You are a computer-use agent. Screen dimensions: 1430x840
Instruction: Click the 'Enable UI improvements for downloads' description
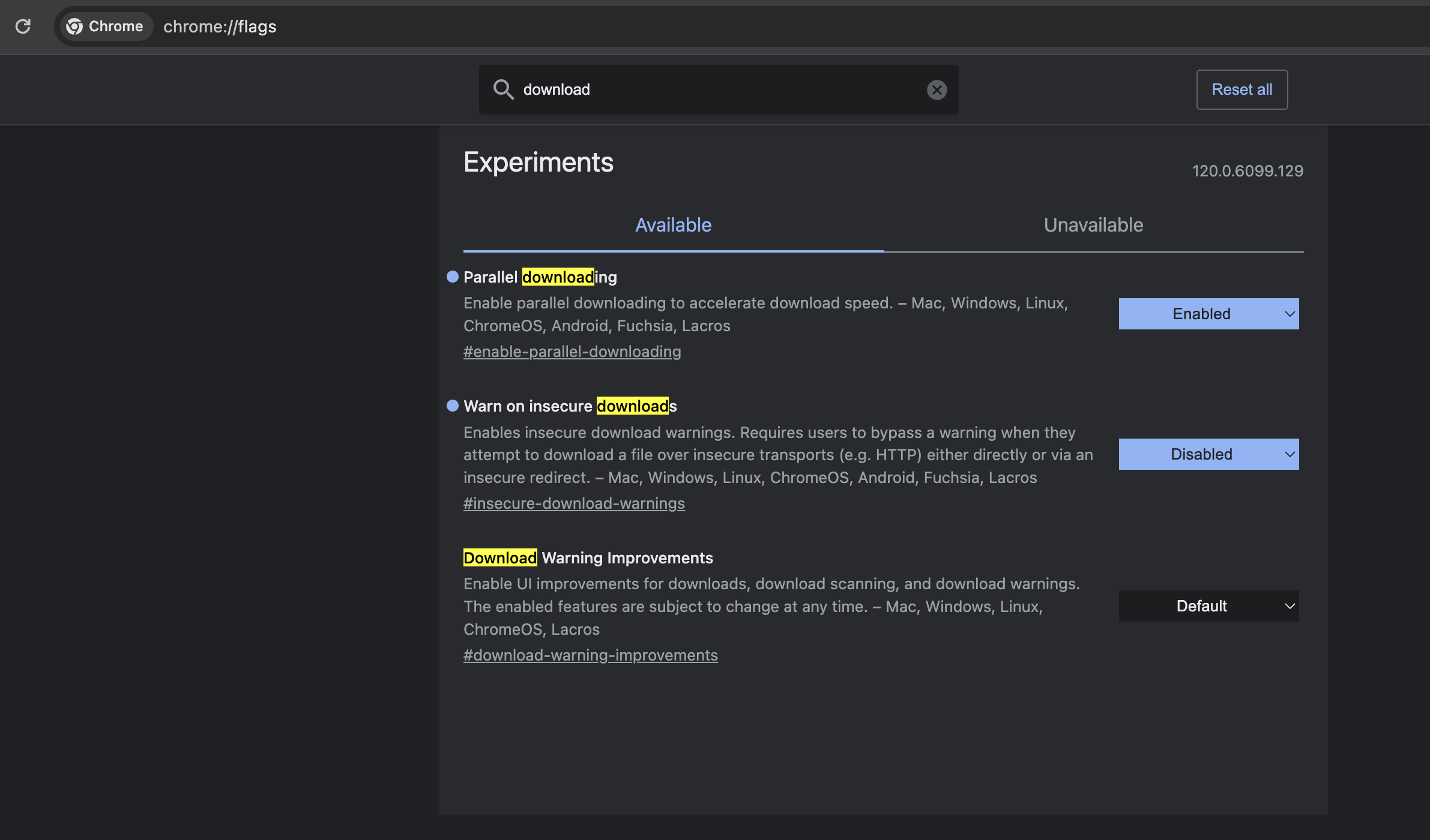771,607
